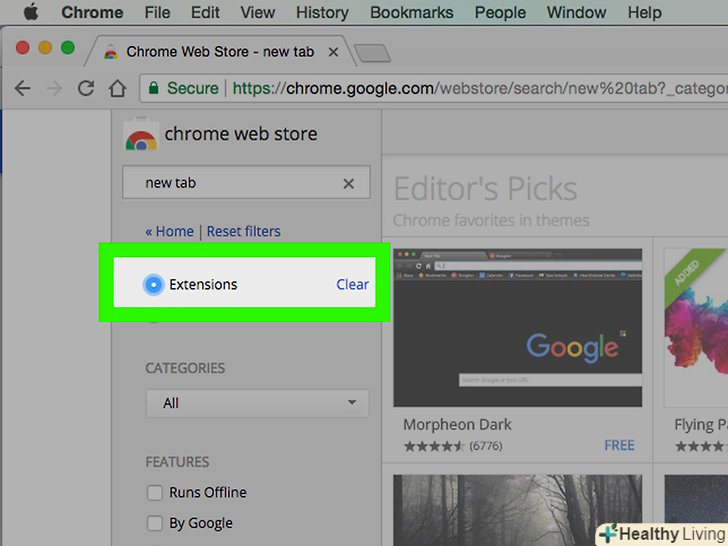728x546 pixels.
Task: Open the Edit menu
Action: (x=205, y=13)
